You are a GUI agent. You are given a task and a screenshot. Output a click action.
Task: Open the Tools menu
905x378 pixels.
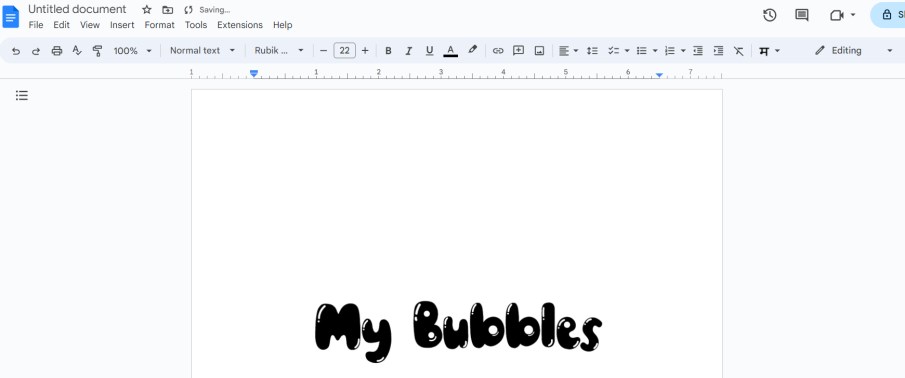(x=196, y=25)
